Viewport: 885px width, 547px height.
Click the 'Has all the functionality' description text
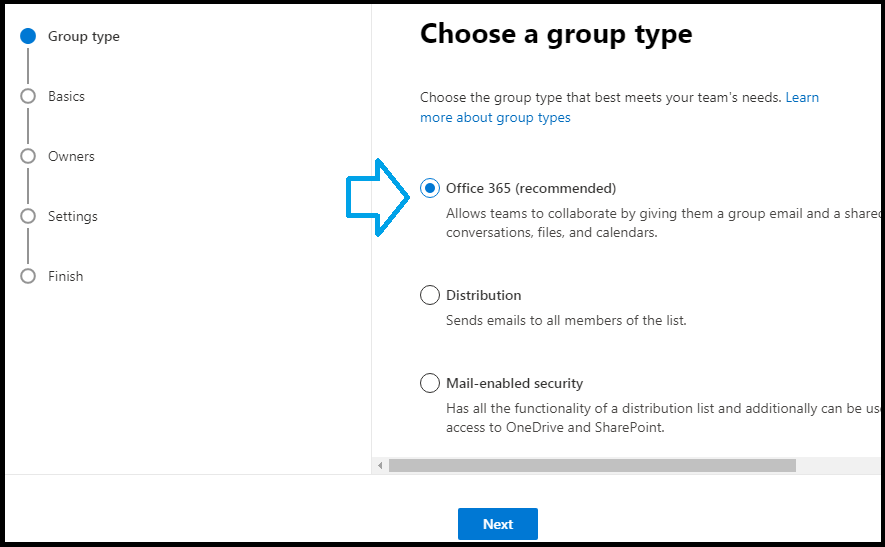click(x=663, y=418)
